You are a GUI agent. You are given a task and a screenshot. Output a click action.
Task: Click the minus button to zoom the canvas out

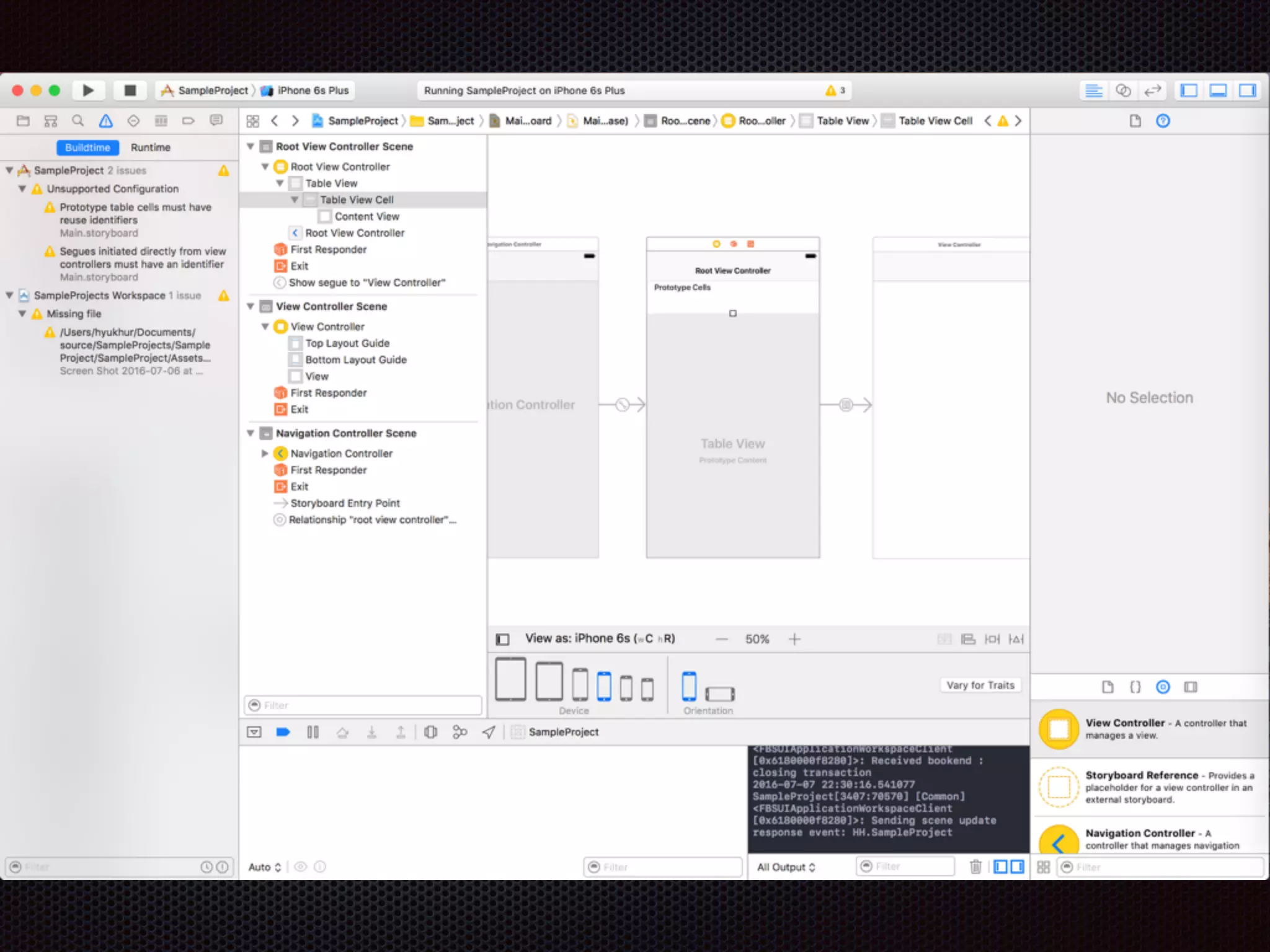point(722,639)
